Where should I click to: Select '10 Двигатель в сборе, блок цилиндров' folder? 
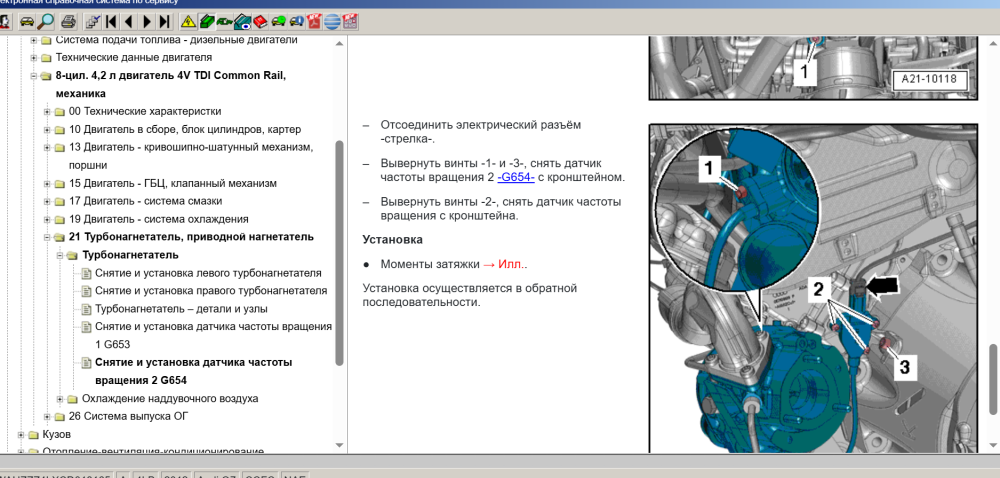185,129
